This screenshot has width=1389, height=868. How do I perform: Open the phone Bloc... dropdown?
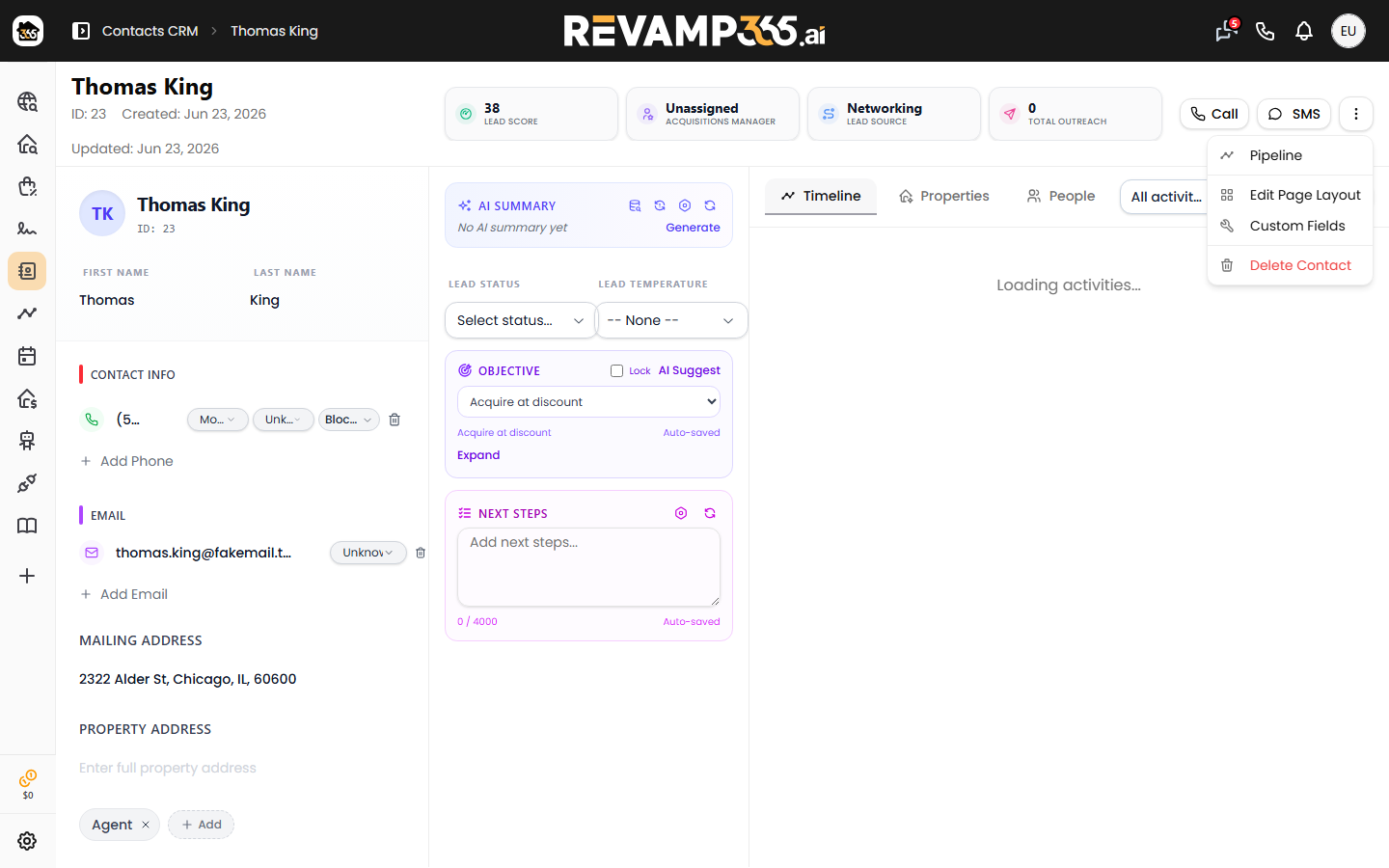[x=348, y=420]
